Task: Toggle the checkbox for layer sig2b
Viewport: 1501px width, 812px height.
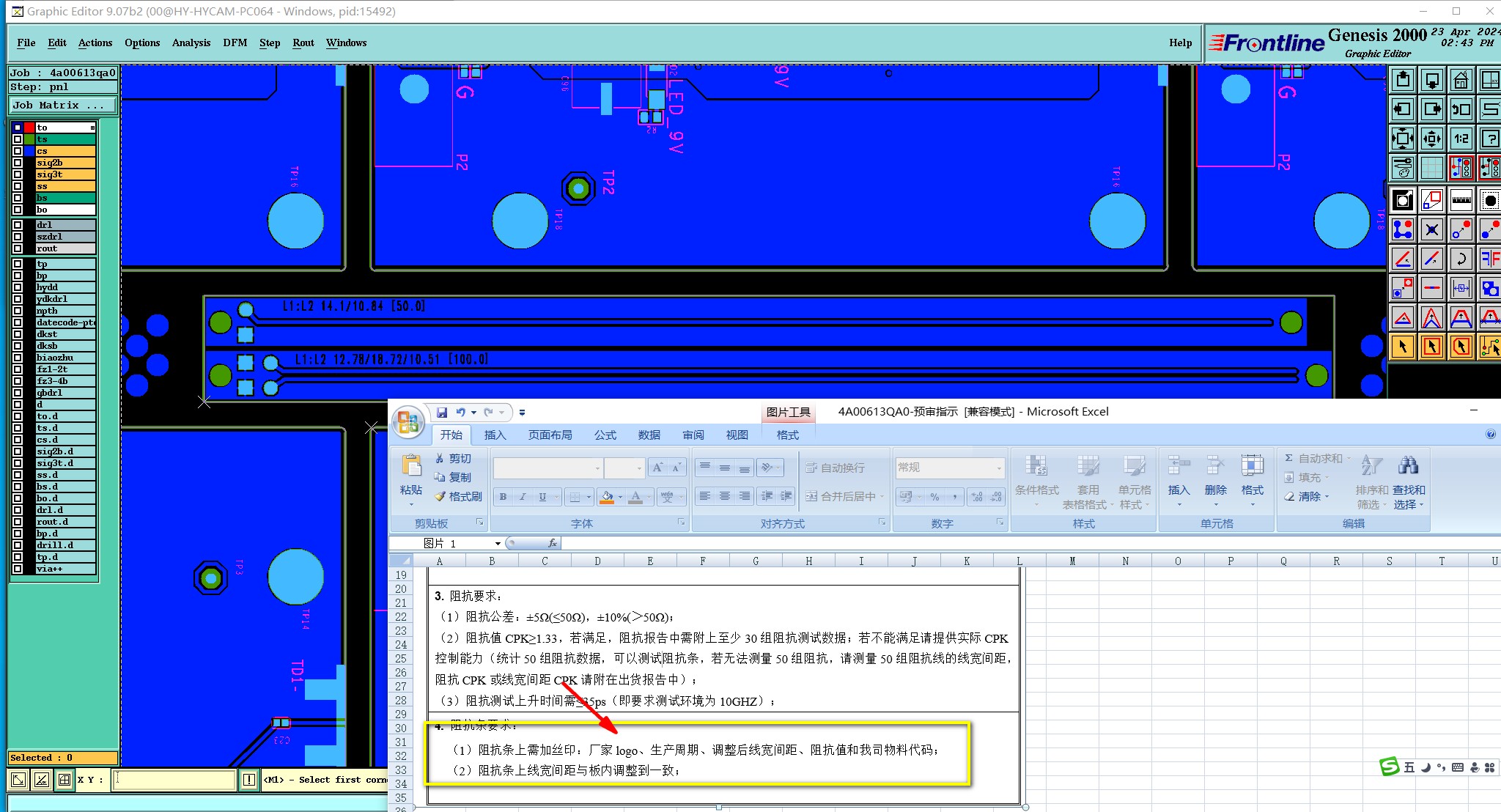Action: pyautogui.click(x=18, y=163)
